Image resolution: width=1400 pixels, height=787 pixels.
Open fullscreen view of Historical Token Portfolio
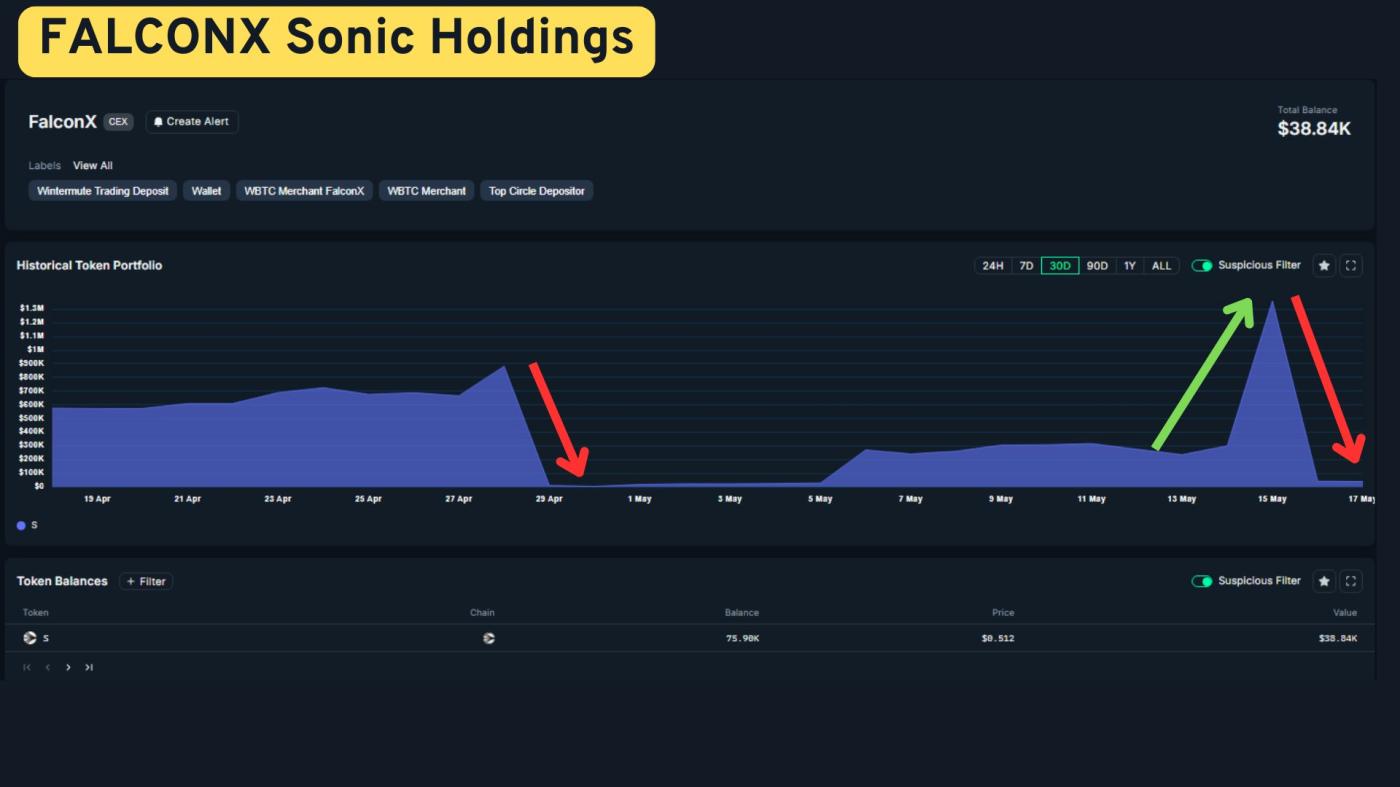click(x=1351, y=265)
